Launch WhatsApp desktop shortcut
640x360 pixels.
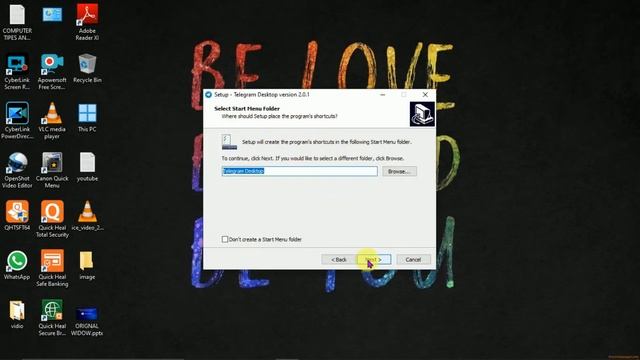click(17, 261)
